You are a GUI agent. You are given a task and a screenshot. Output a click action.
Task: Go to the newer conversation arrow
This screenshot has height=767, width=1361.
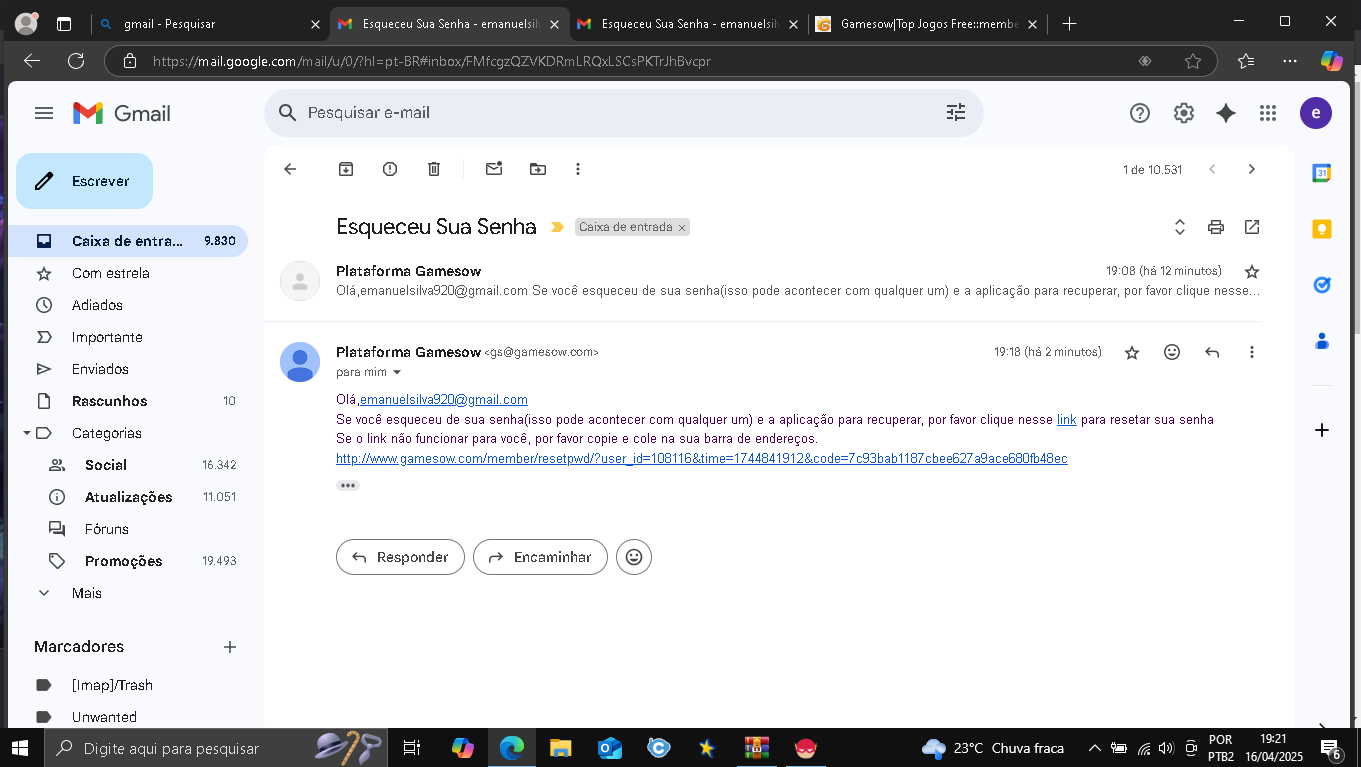coord(1212,169)
